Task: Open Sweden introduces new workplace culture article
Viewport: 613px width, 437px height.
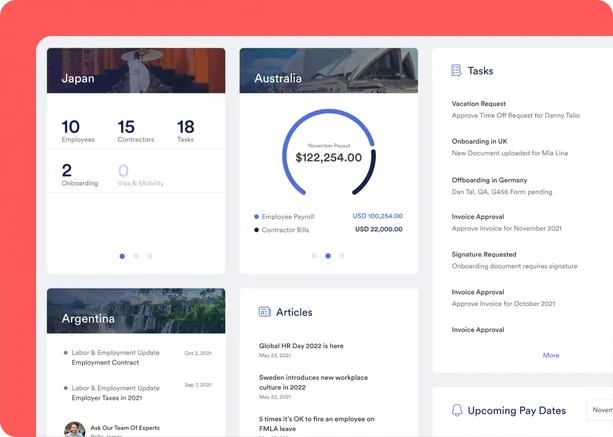Action: coord(313,387)
